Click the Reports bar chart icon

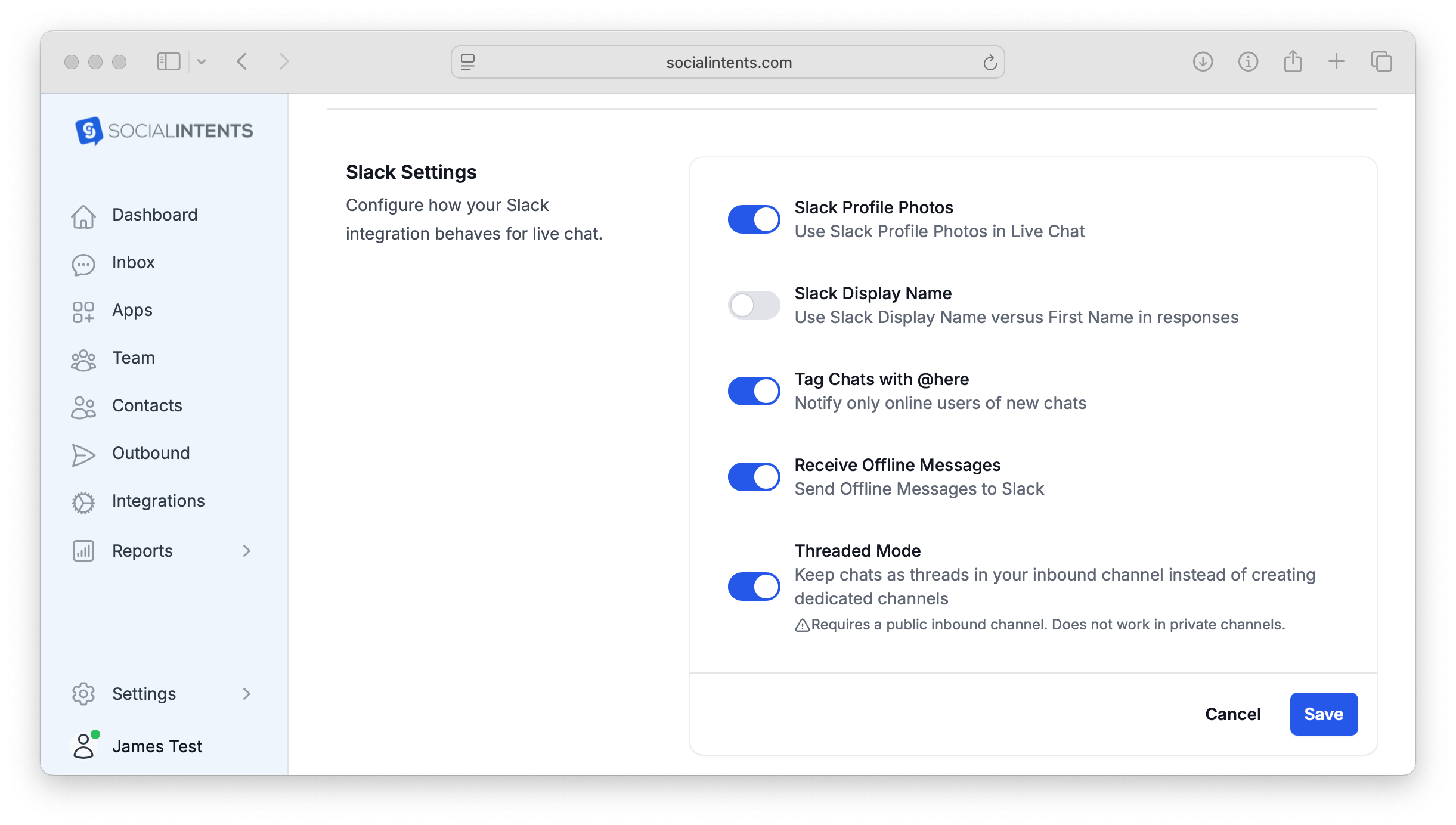(83, 551)
